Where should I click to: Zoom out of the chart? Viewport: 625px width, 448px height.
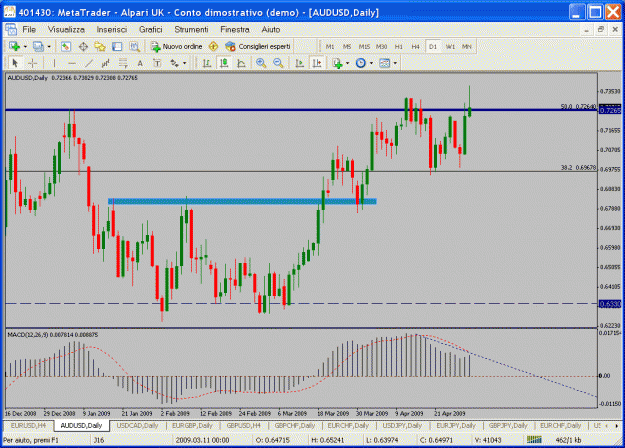tap(278, 63)
